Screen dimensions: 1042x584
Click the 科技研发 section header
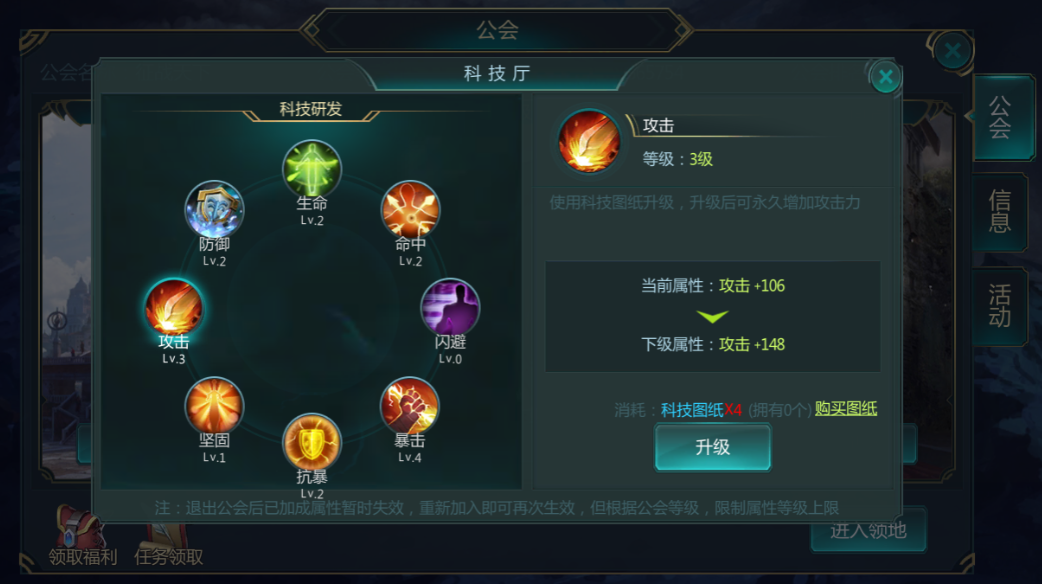point(310,109)
